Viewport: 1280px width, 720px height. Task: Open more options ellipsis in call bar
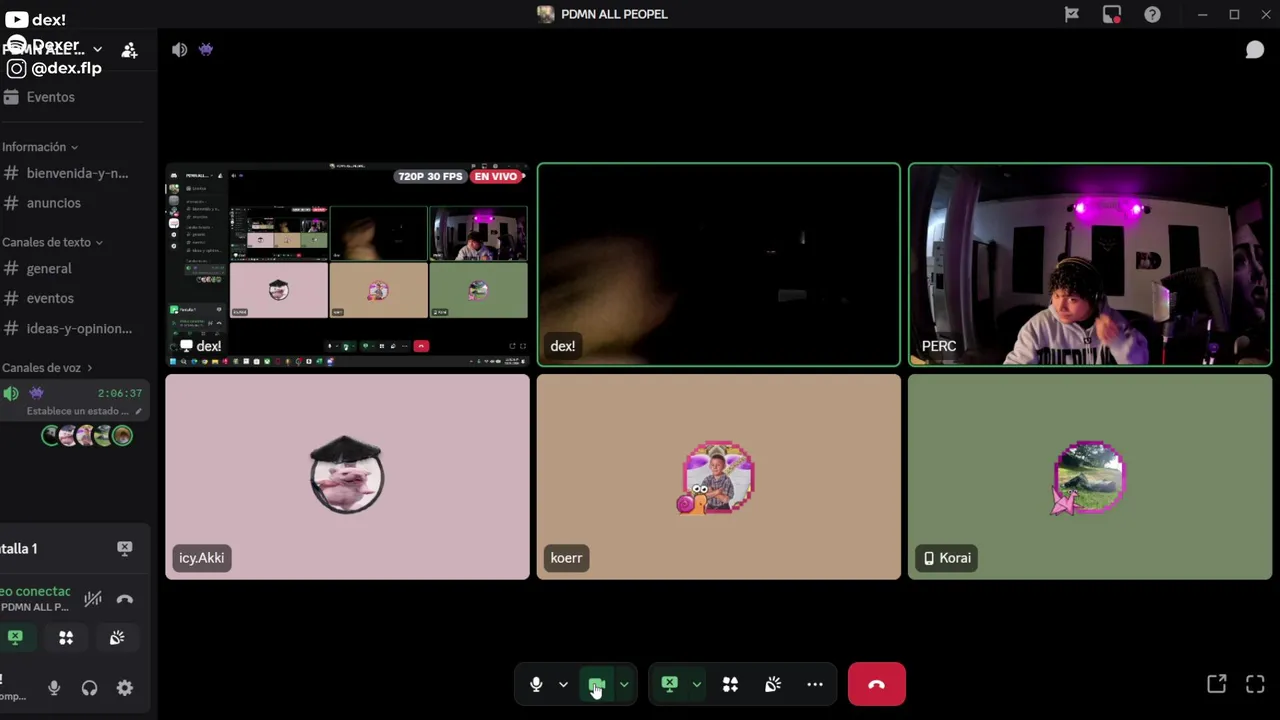click(815, 685)
